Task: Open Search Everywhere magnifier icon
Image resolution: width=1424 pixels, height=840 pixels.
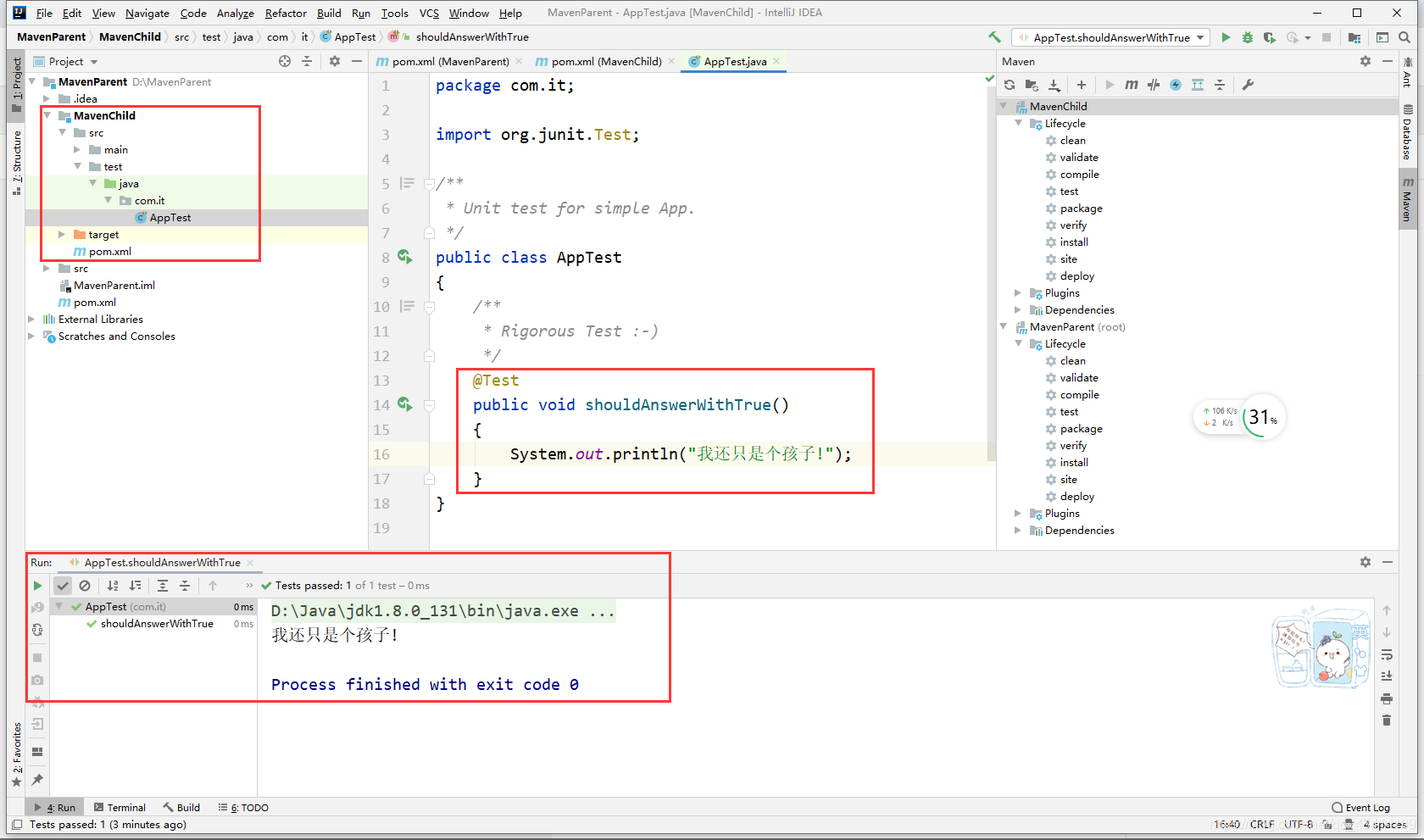Action: (x=1405, y=37)
